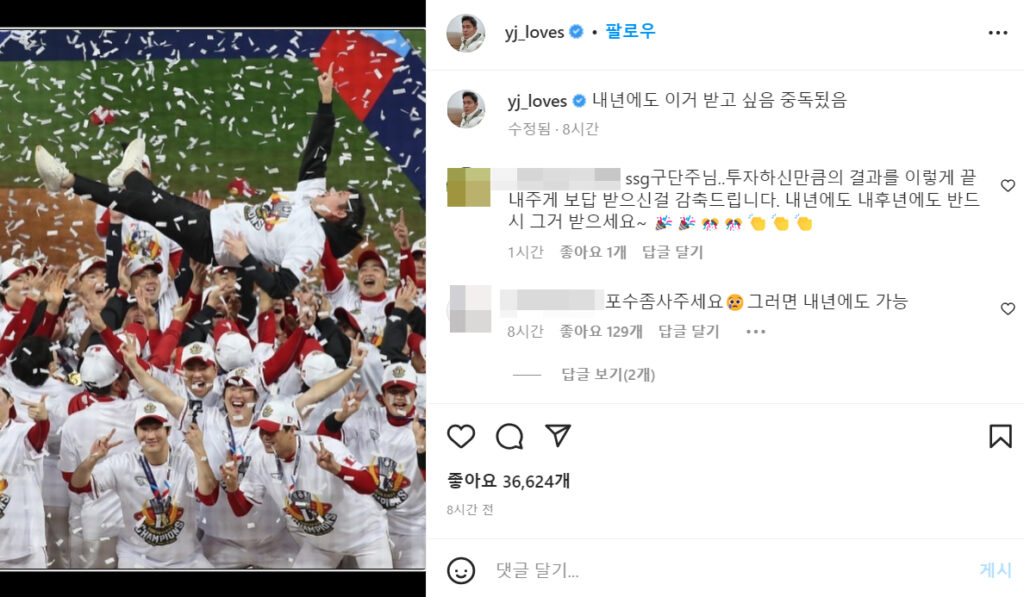Like the post with the heart icon
1024x597 pixels.
coord(461,436)
